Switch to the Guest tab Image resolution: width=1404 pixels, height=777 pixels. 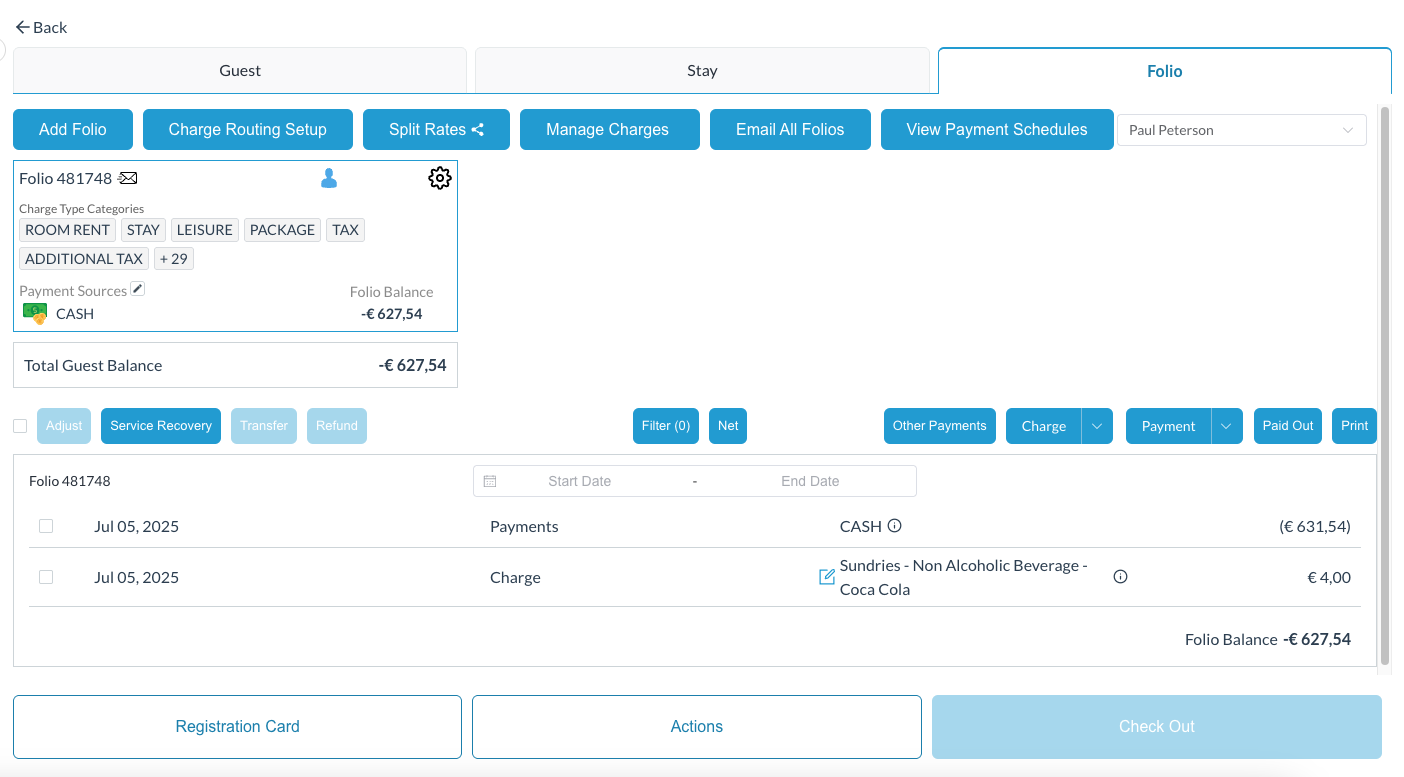tap(240, 71)
